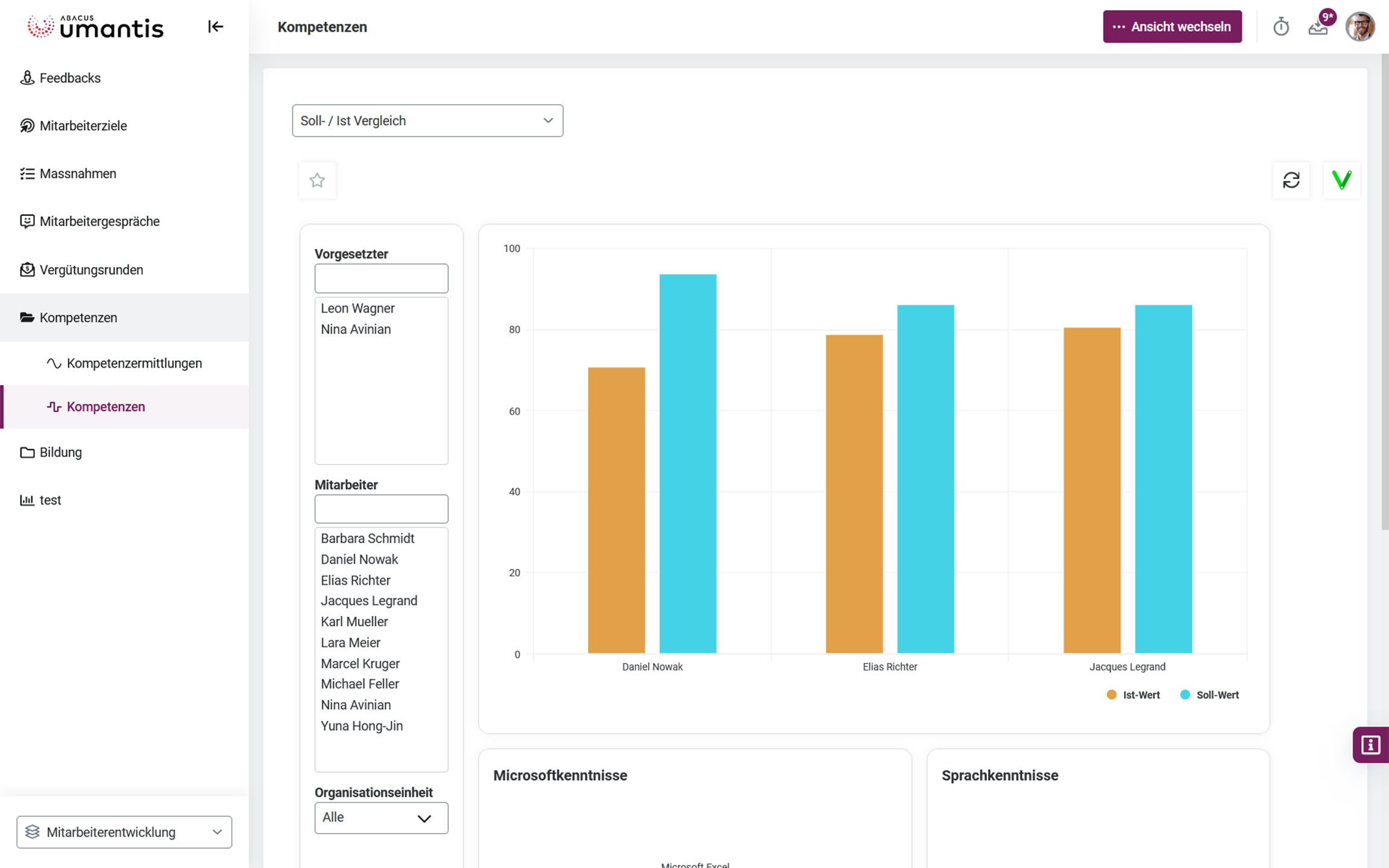The image size is (1389, 868).
Task: Open the stopwatch timer icon
Action: [x=1281, y=27]
